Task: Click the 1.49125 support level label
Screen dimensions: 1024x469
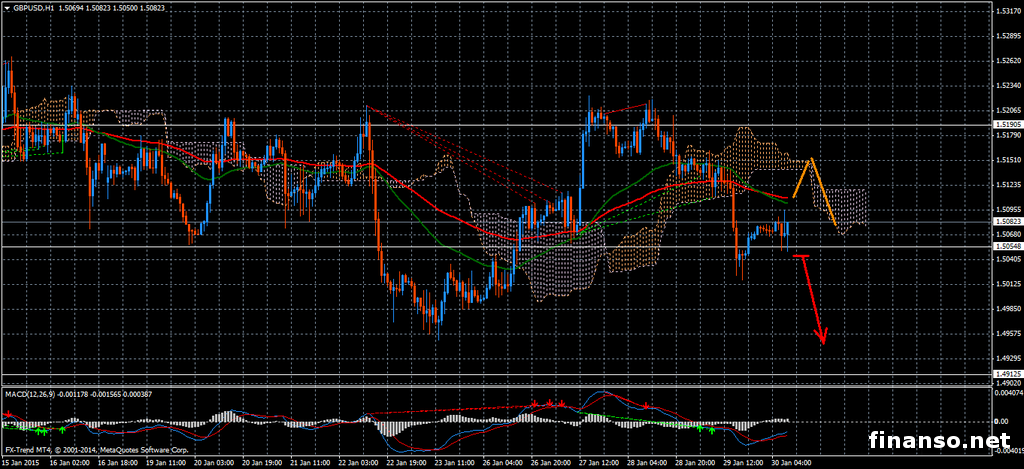Action: [1007, 374]
